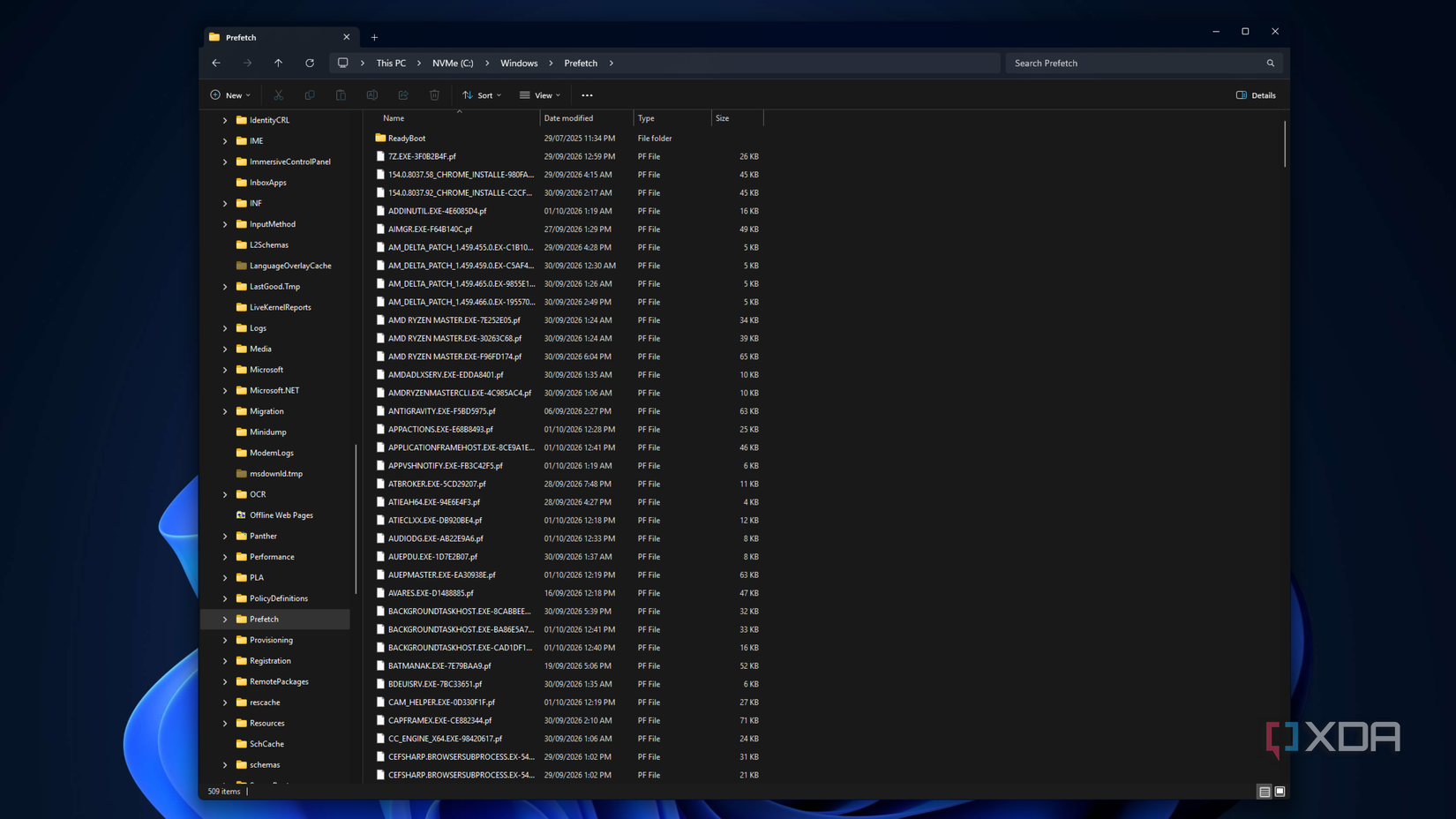Image resolution: width=1456 pixels, height=819 pixels.
Task: Click the 7Z.EXE-3F0B2B4F.pf file icon
Action: 380,156
